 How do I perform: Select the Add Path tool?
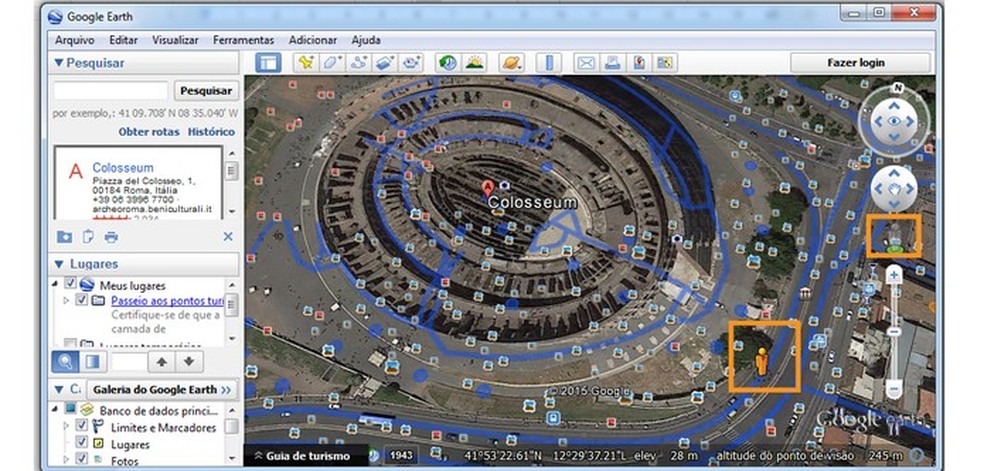pyautogui.click(x=358, y=63)
